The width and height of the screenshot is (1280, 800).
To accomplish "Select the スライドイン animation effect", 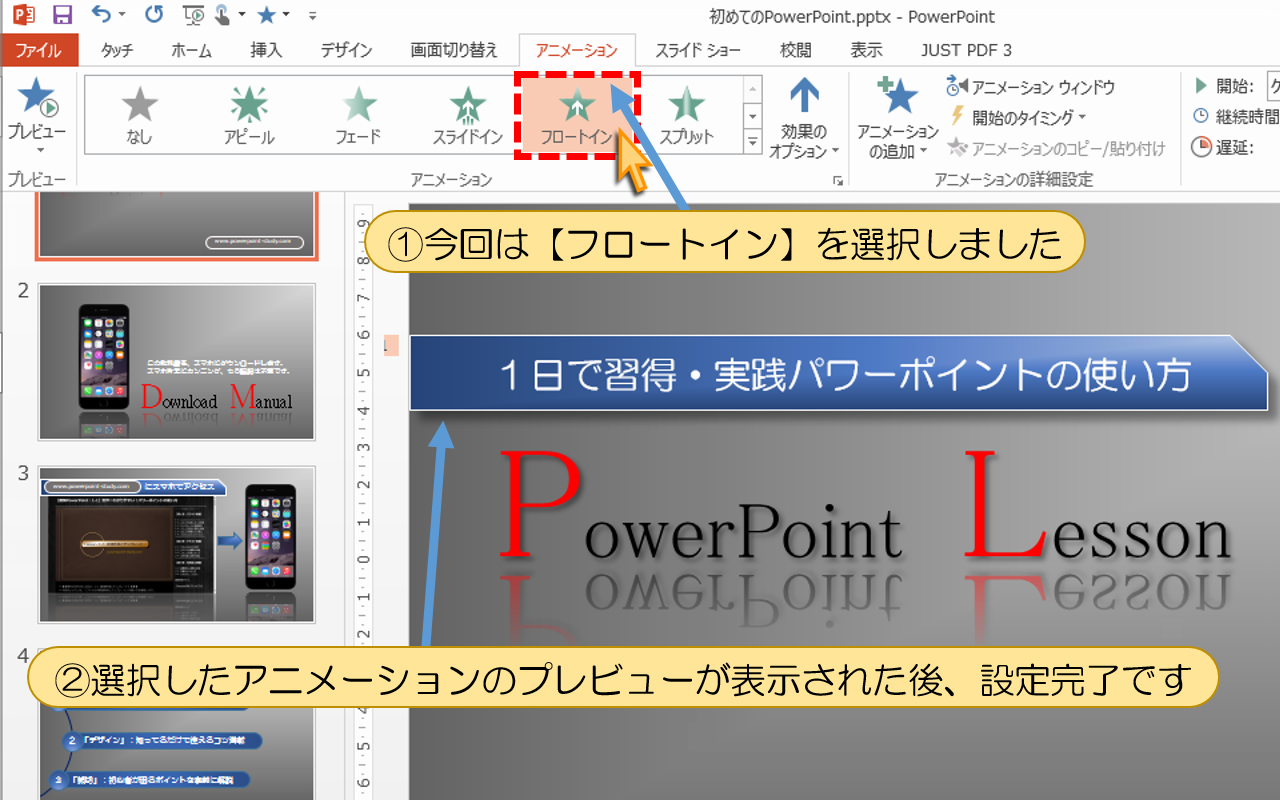I will point(467,114).
